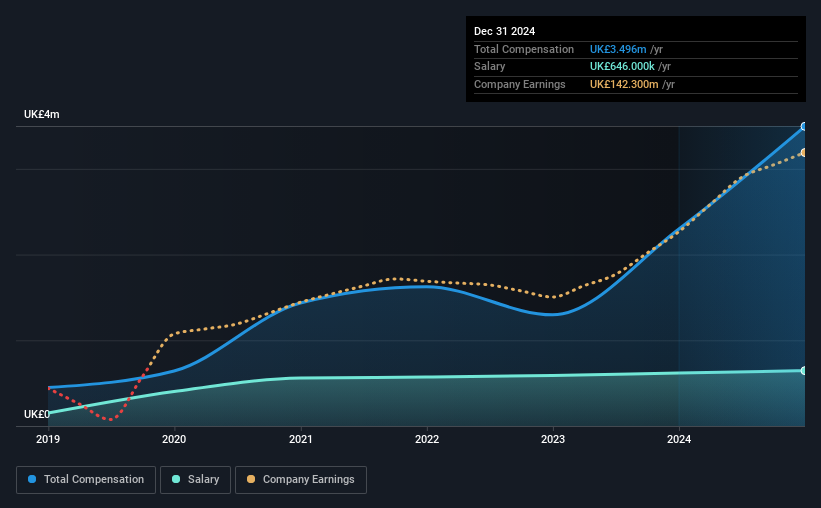Click the Dec 31 2024 tooltip date
This screenshot has height=508, width=821.
pyautogui.click(x=504, y=31)
